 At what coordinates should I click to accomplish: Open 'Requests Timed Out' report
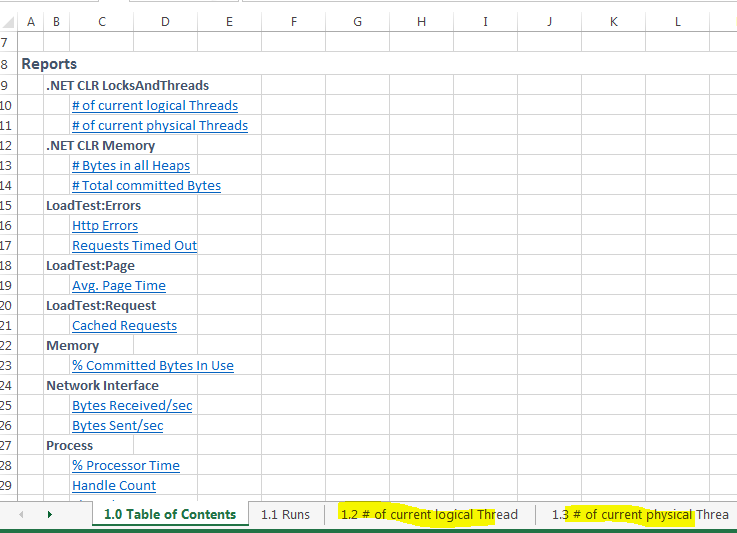pyautogui.click(x=134, y=245)
